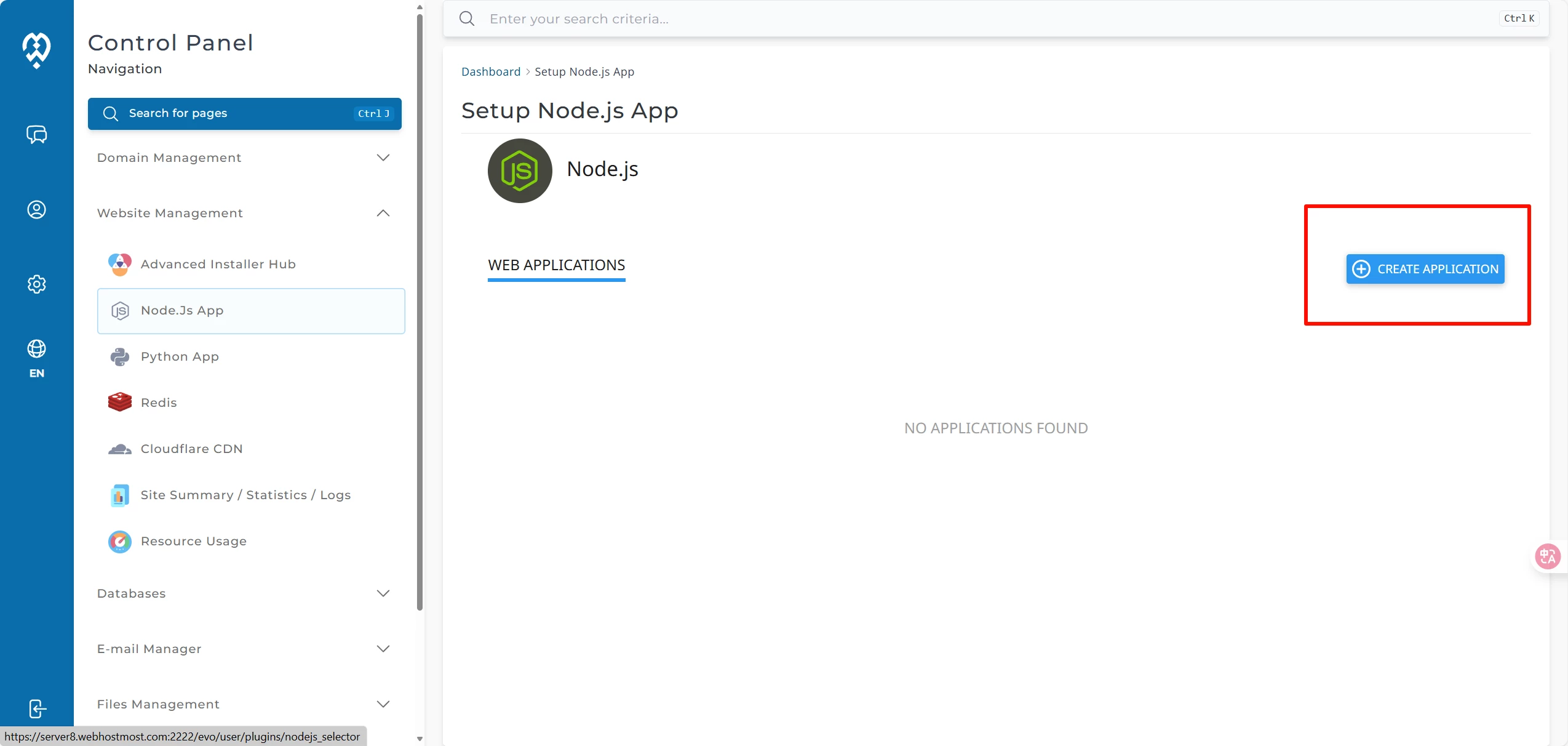
Task: Click the CREATE APPLICATION button
Action: [1425, 269]
